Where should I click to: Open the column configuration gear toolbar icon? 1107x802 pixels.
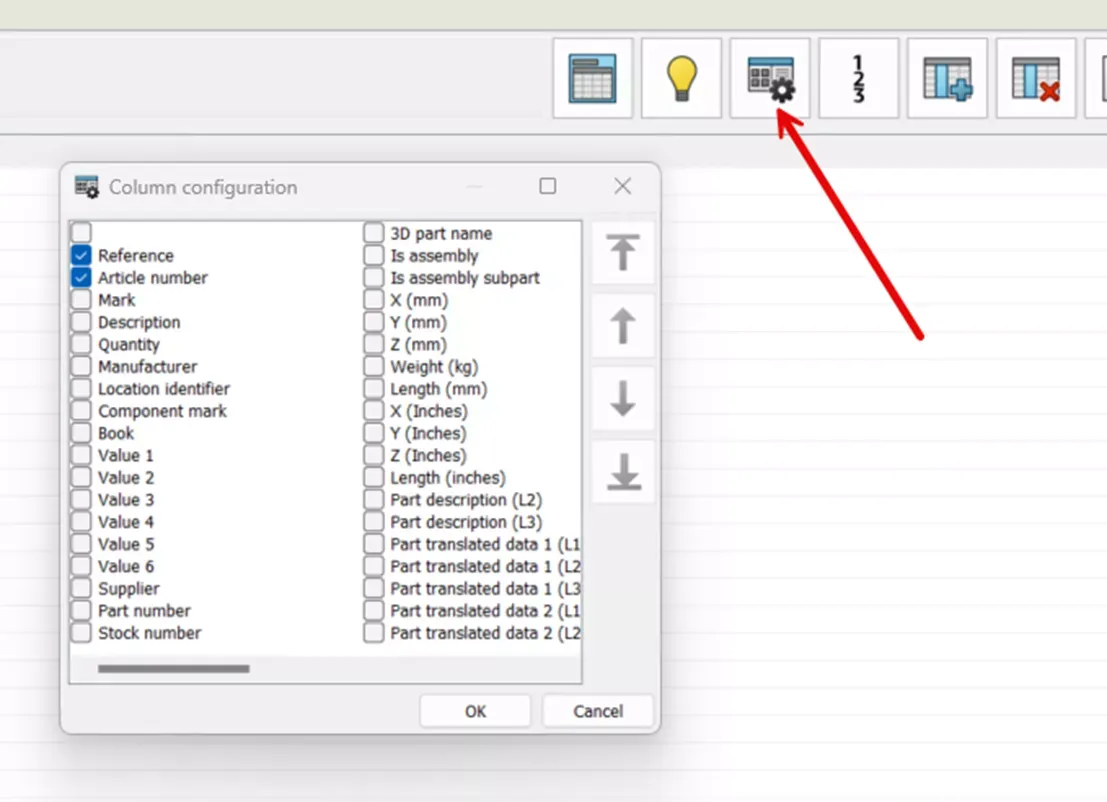[x=770, y=78]
